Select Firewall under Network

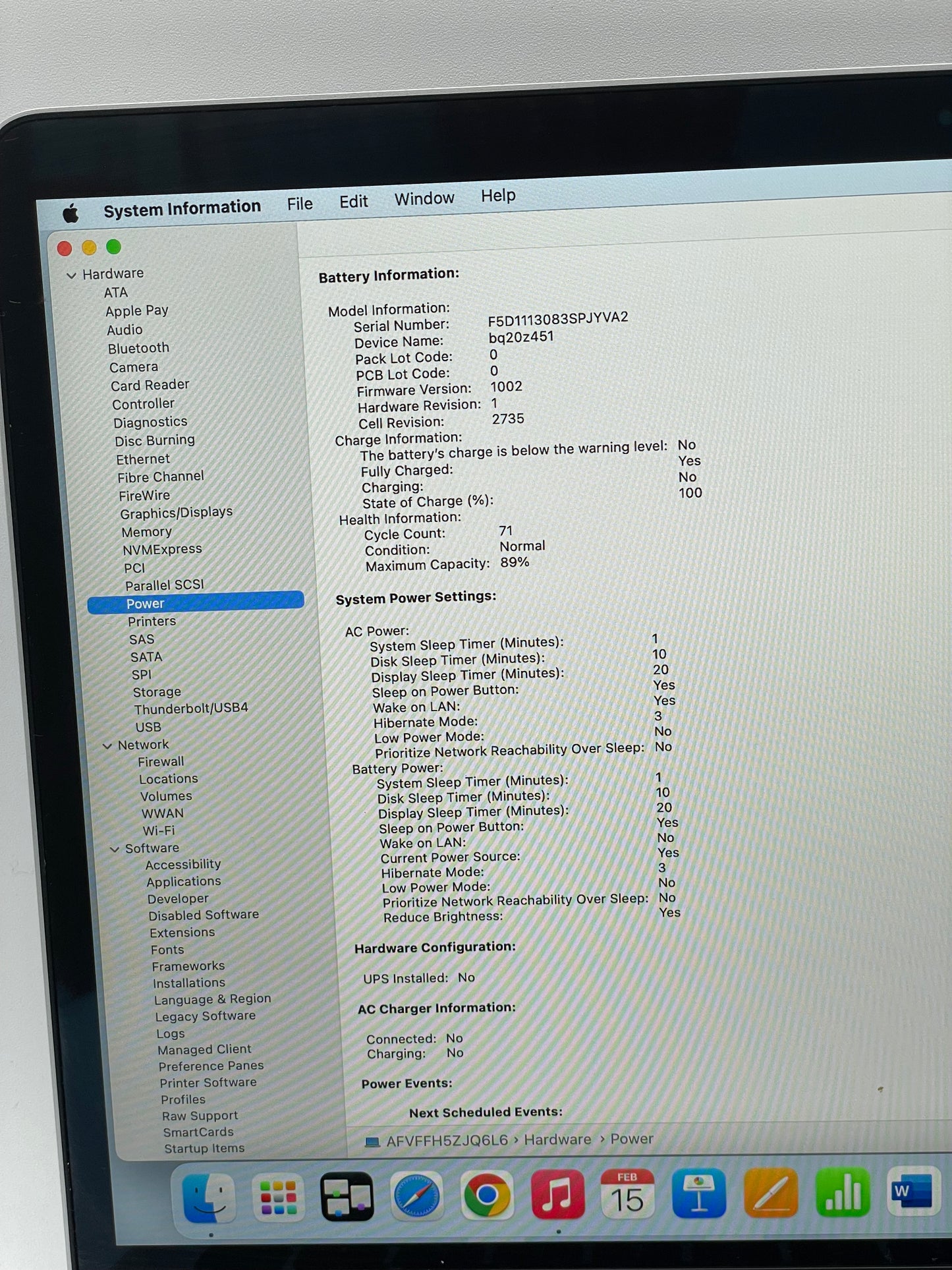(x=161, y=762)
